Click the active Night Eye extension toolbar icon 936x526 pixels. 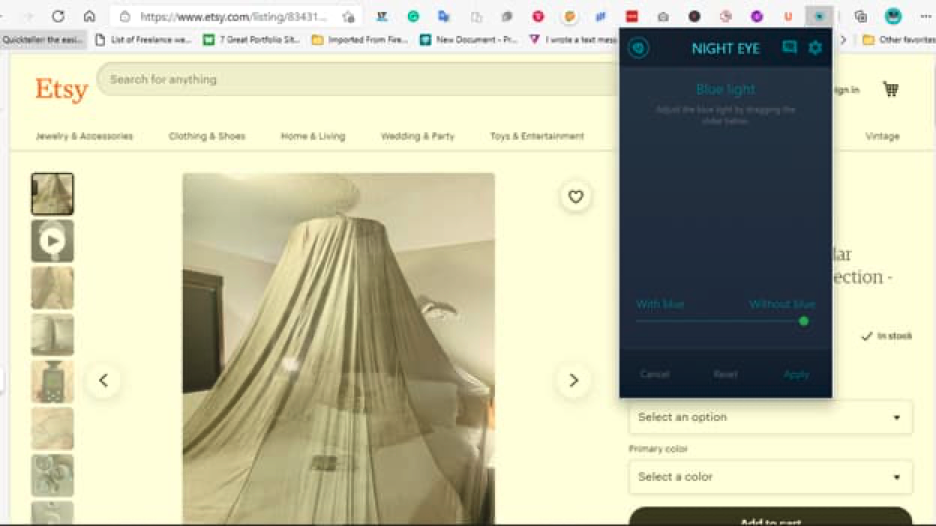coord(819,17)
